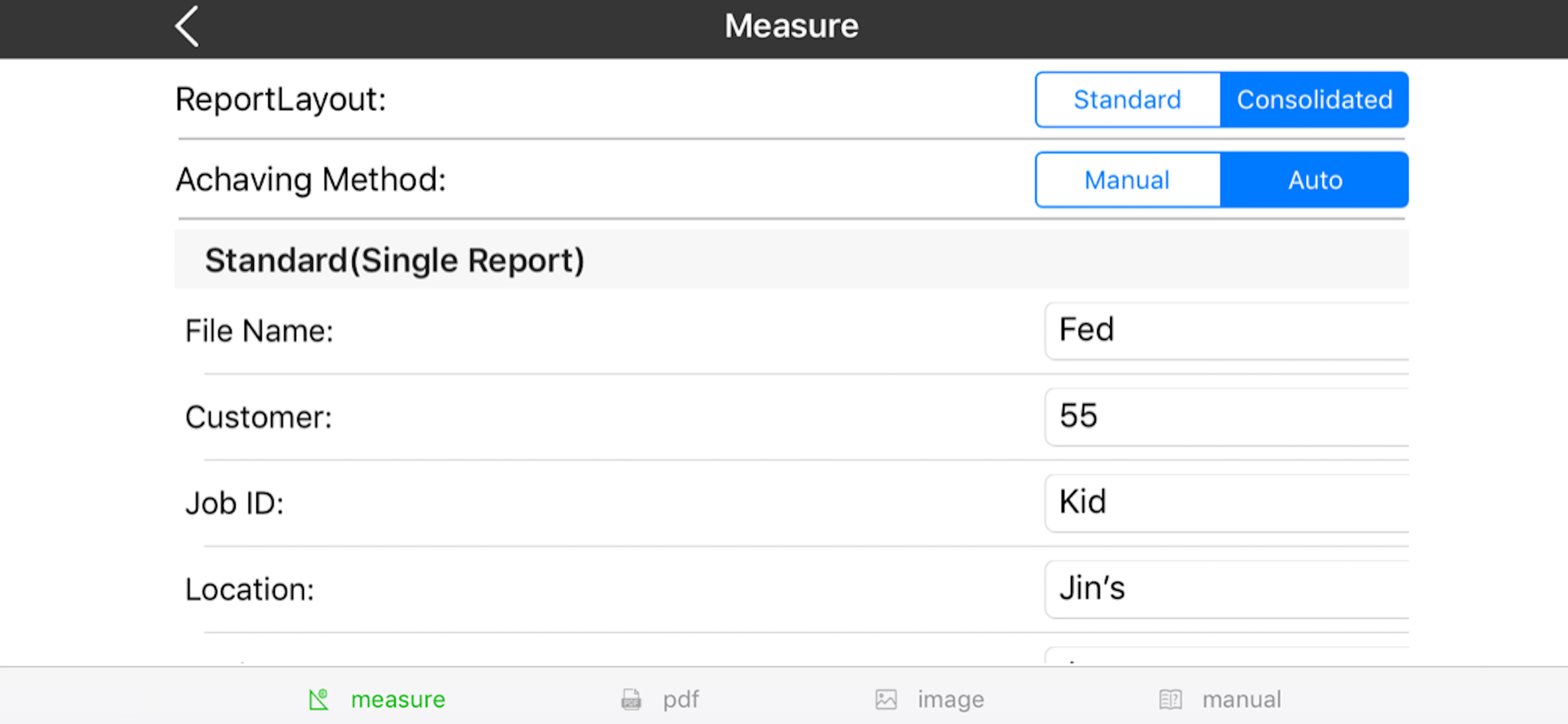Go back using the header arrow

coord(187,27)
